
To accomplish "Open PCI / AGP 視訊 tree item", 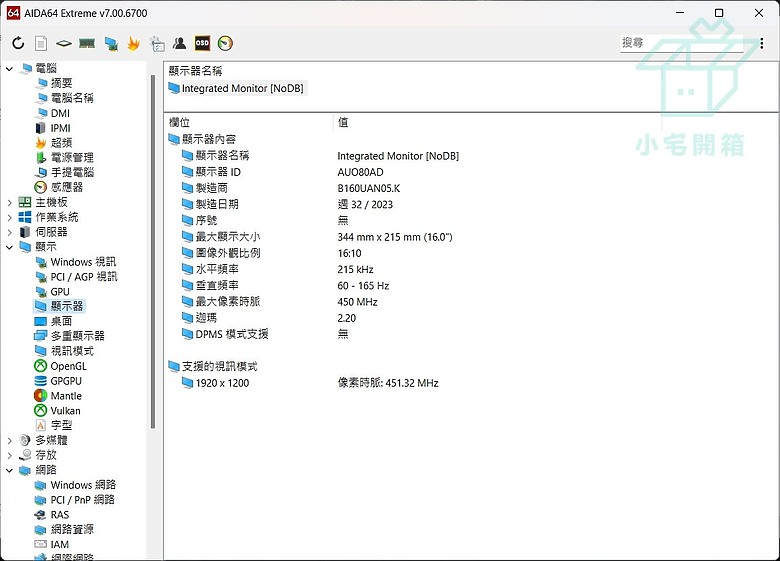I will click(77, 277).
